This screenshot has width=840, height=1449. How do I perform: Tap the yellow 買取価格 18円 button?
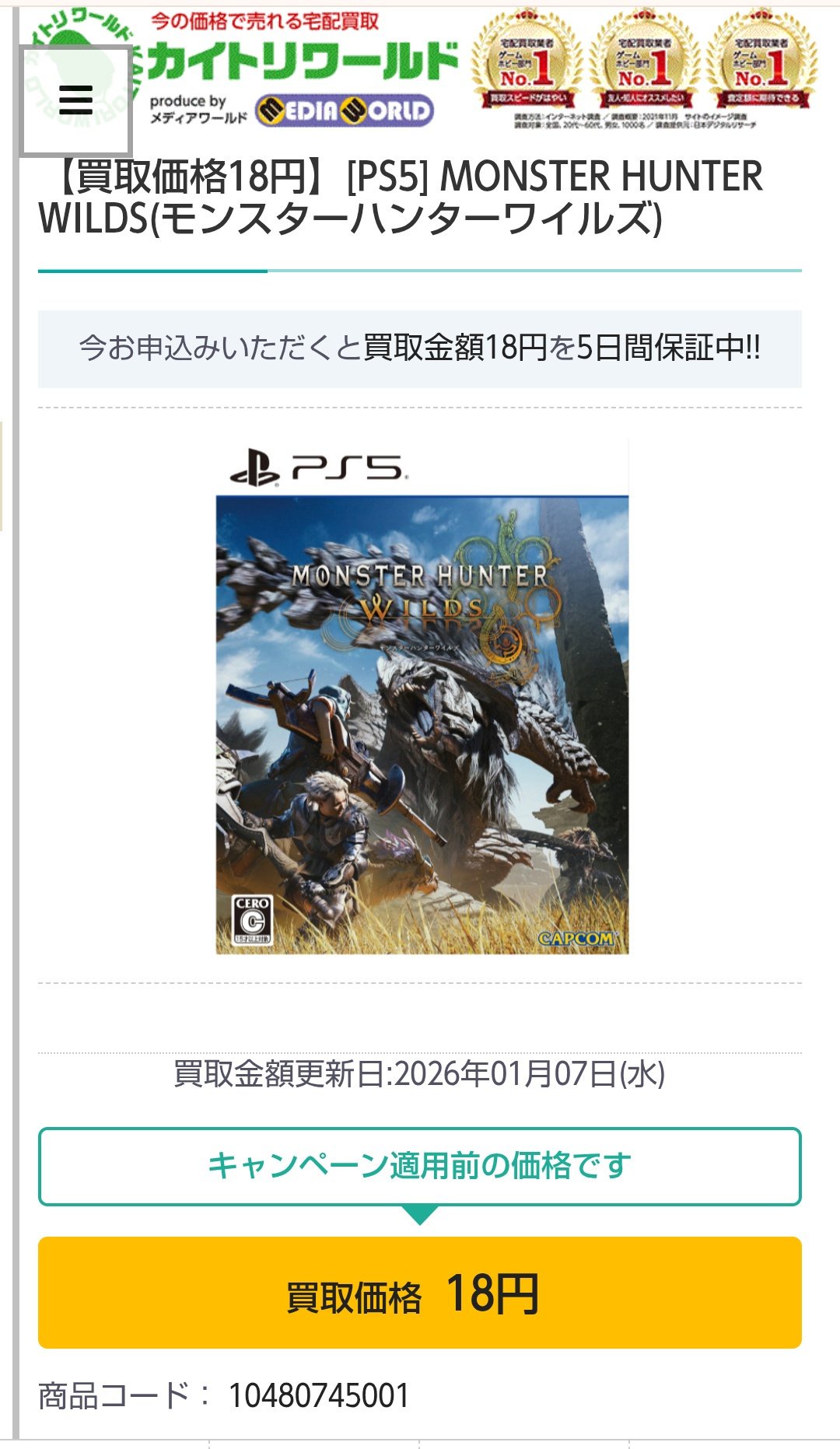click(420, 1293)
